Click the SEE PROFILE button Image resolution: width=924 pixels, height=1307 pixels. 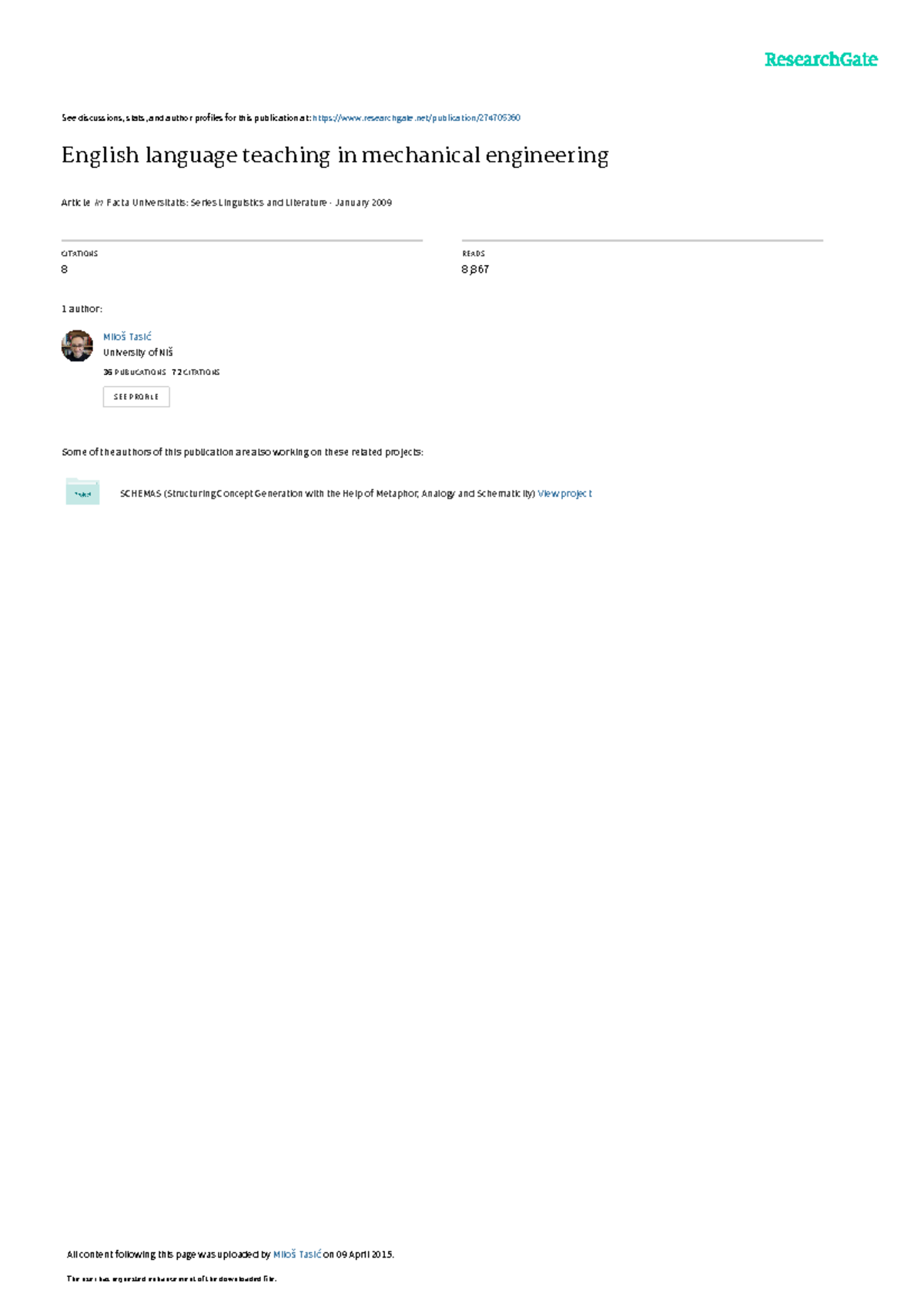(136, 397)
